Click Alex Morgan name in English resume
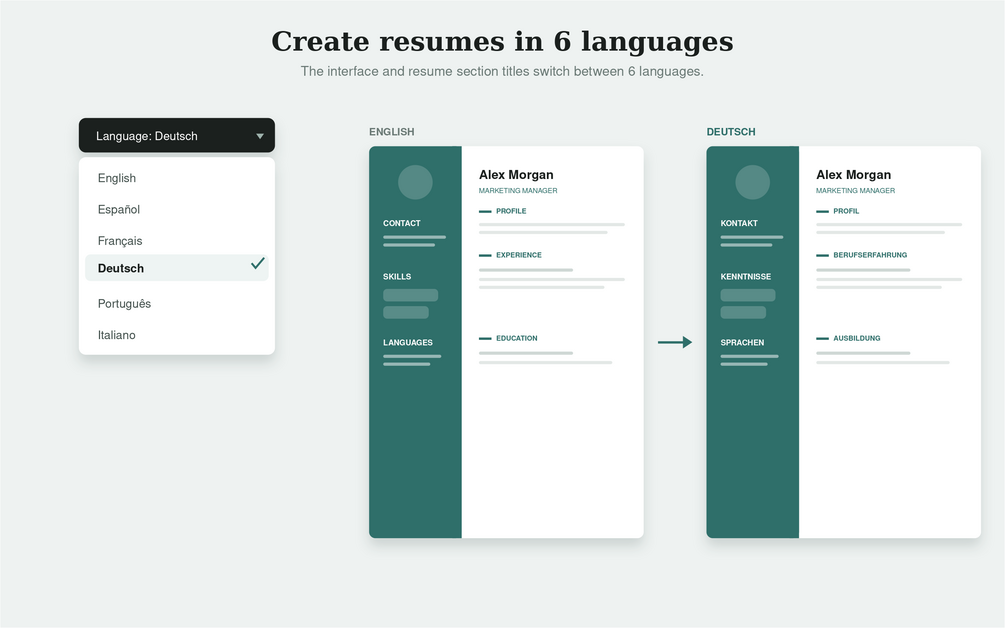This screenshot has height=628, width=1005. pos(516,174)
